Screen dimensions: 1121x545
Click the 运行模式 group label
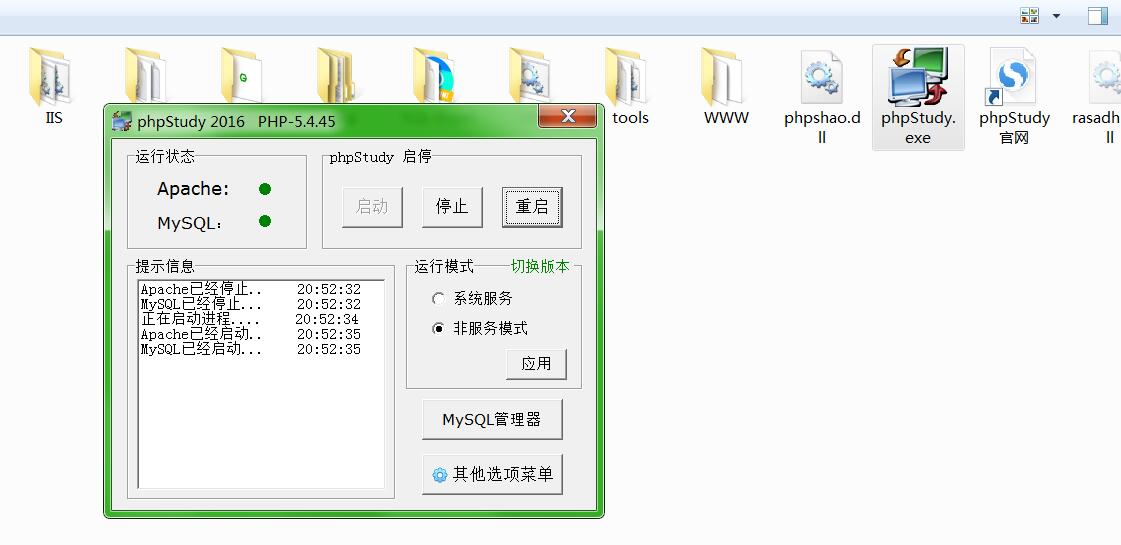click(444, 267)
